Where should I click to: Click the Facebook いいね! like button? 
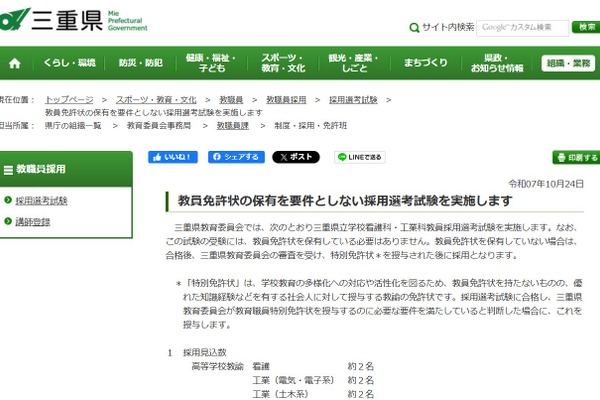(173, 157)
